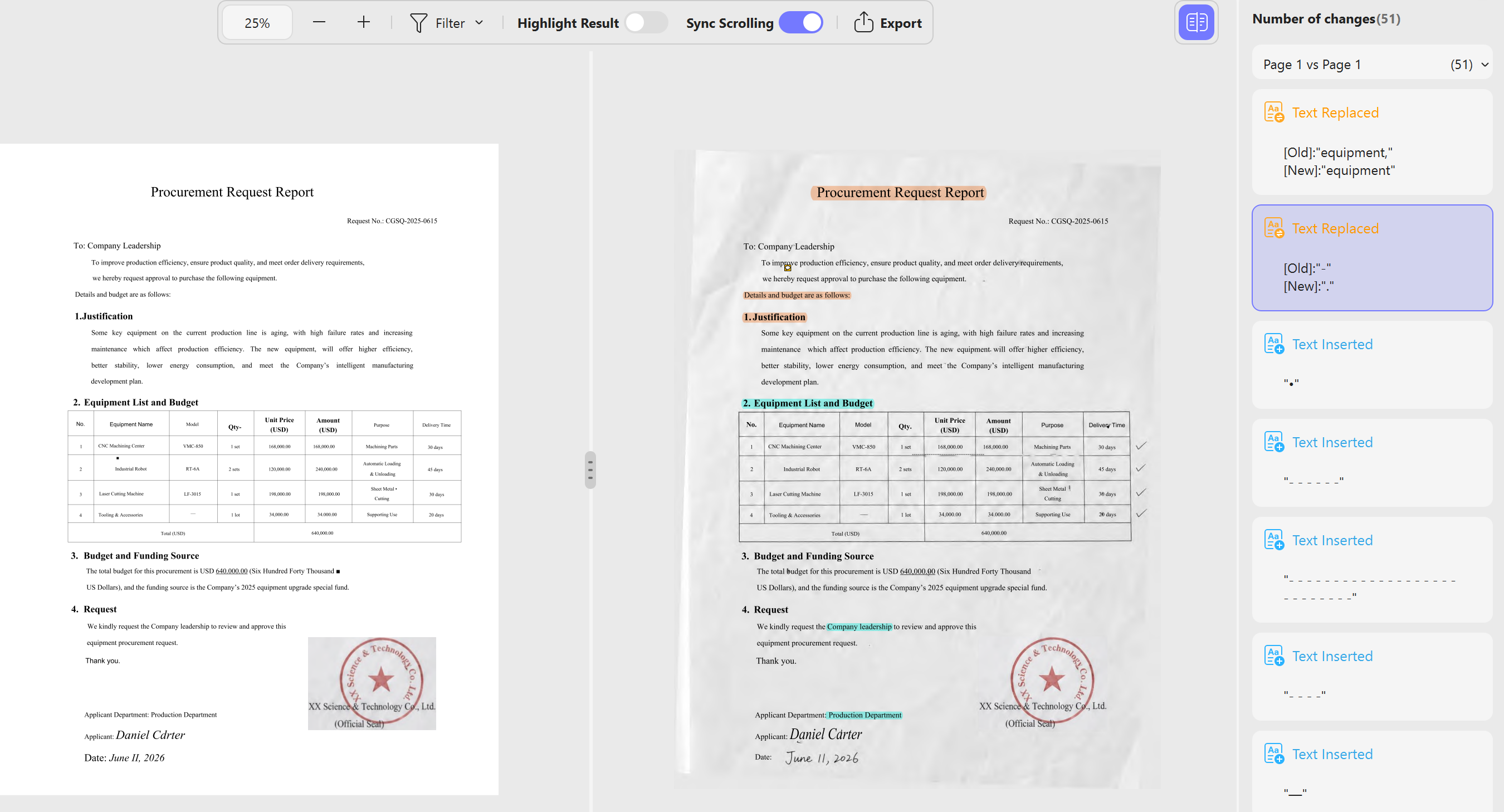Click the company seal image in left document
The image size is (1504, 812).
(x=372, y=683)
